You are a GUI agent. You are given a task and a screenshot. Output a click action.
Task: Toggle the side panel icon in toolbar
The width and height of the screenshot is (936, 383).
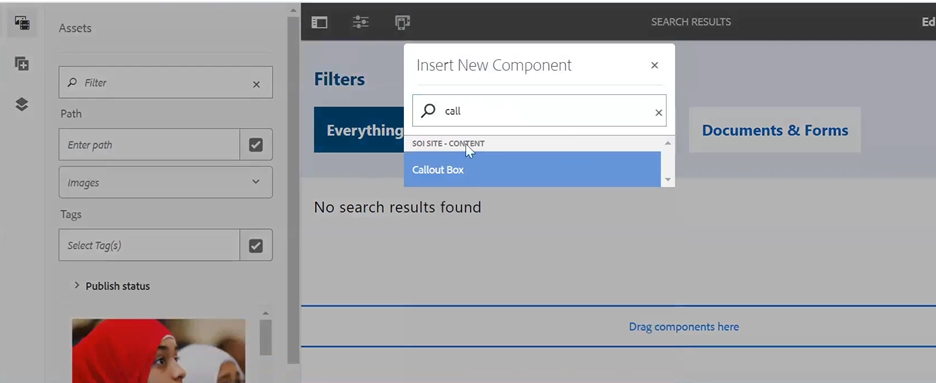tap(319, 22)
